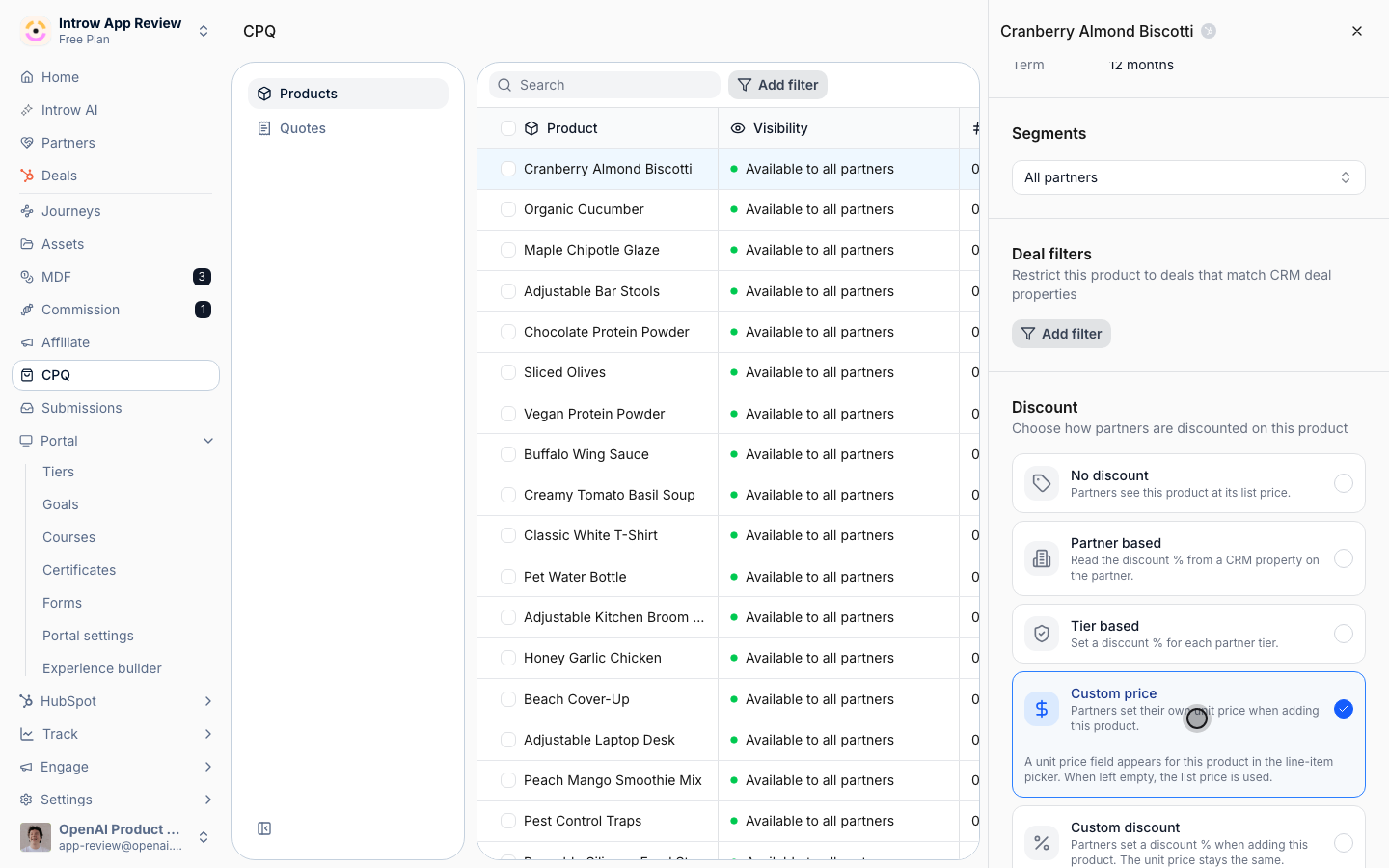Select the No discount radio option
The height and width of the screenshot is (868, 1389).
[1344, 483]
